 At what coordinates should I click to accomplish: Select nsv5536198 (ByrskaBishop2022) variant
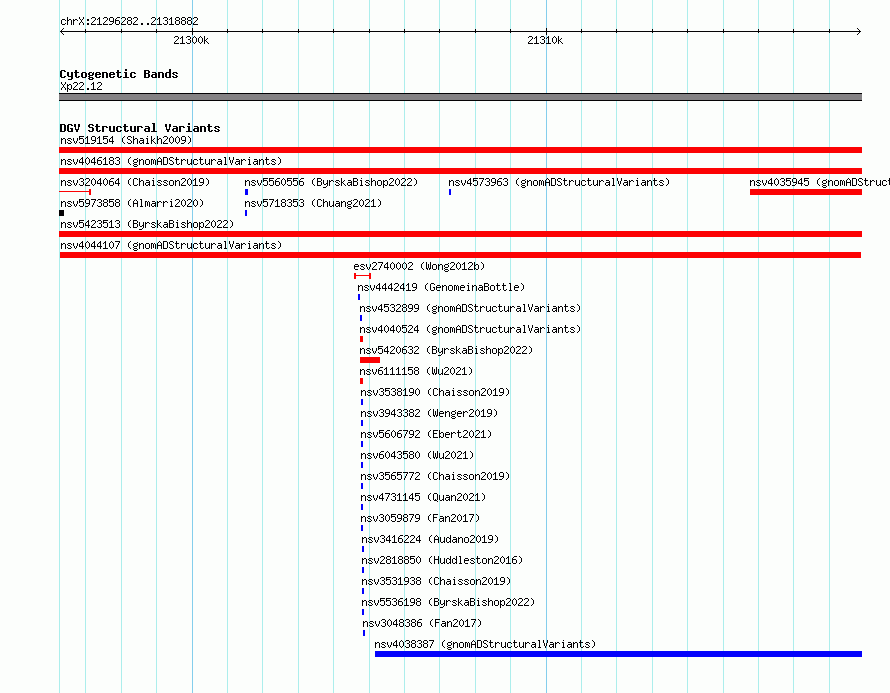pyautogui.click(x=448, y=602)
